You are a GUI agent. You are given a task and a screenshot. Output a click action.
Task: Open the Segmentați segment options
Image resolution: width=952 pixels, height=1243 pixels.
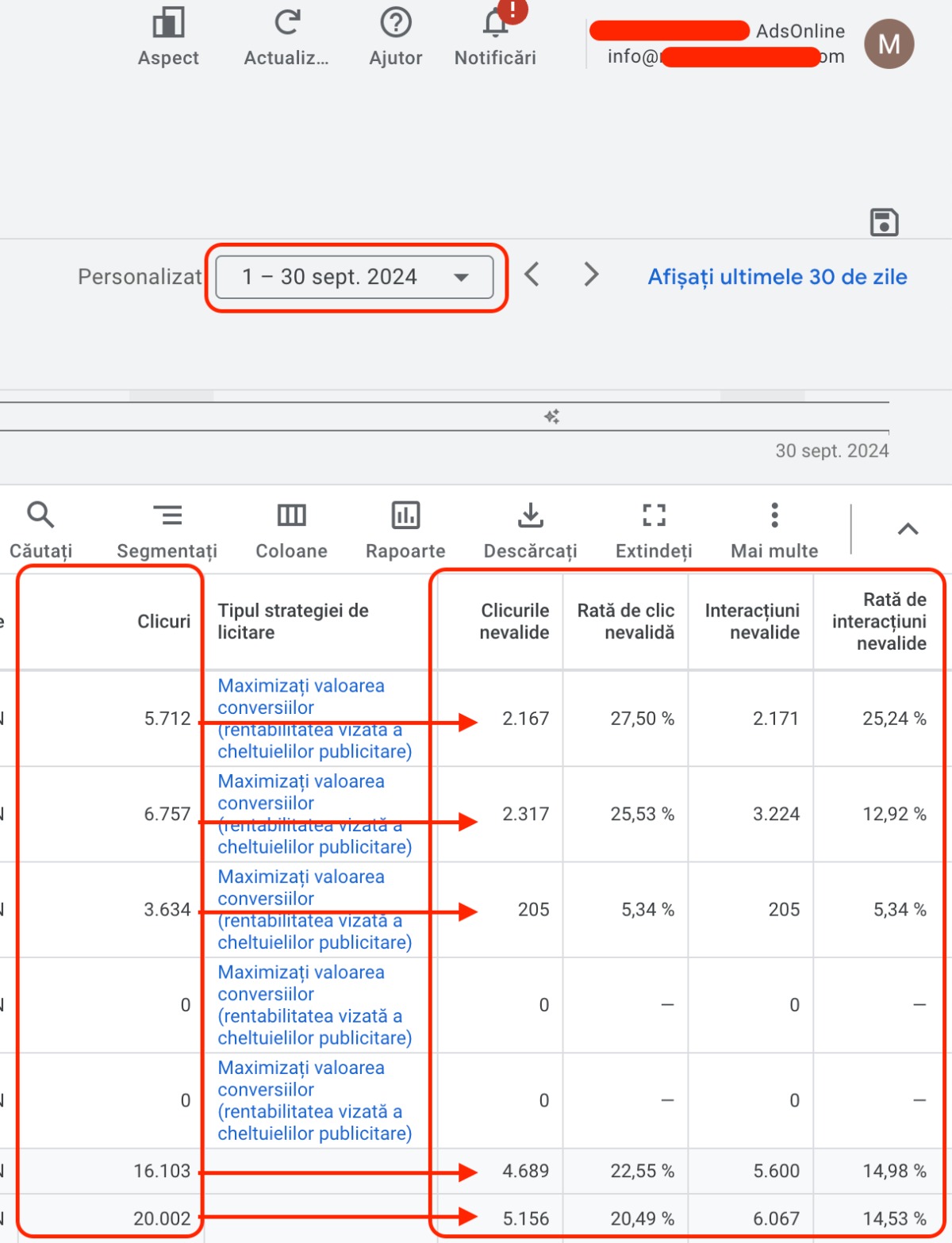(167, 530)
